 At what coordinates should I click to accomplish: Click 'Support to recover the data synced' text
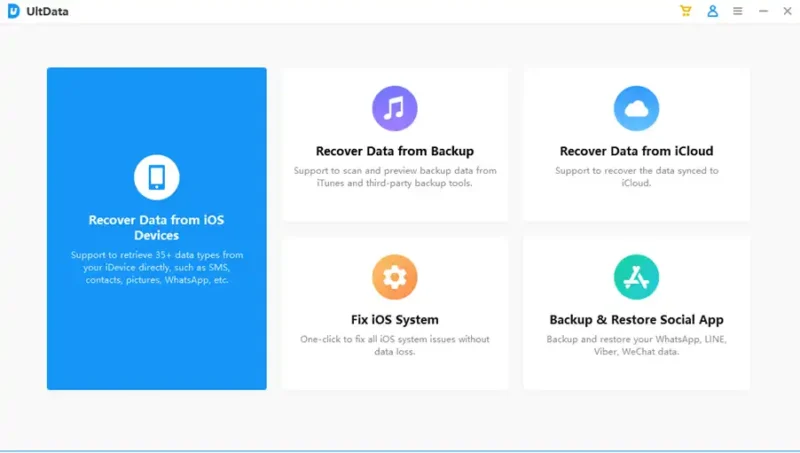point(636,177)
